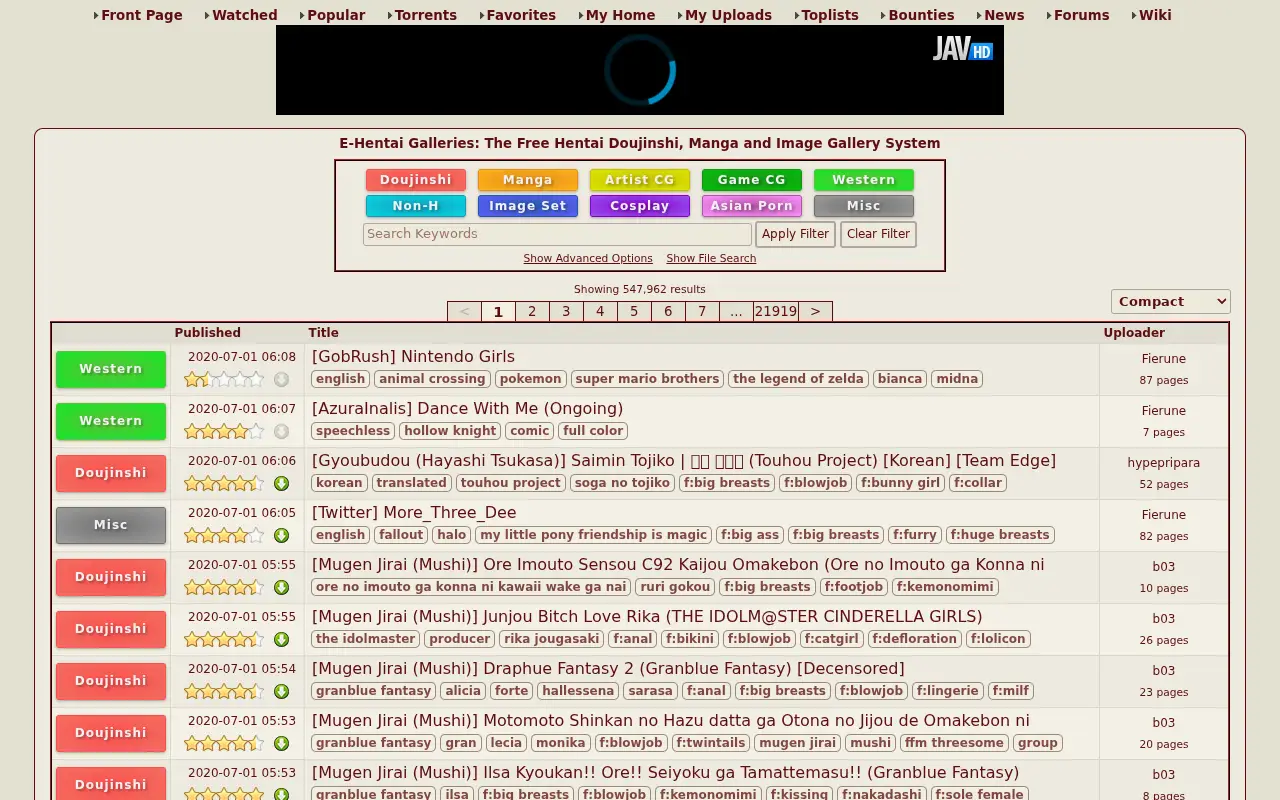Open the Forums menu item

tap(1081, 15)
